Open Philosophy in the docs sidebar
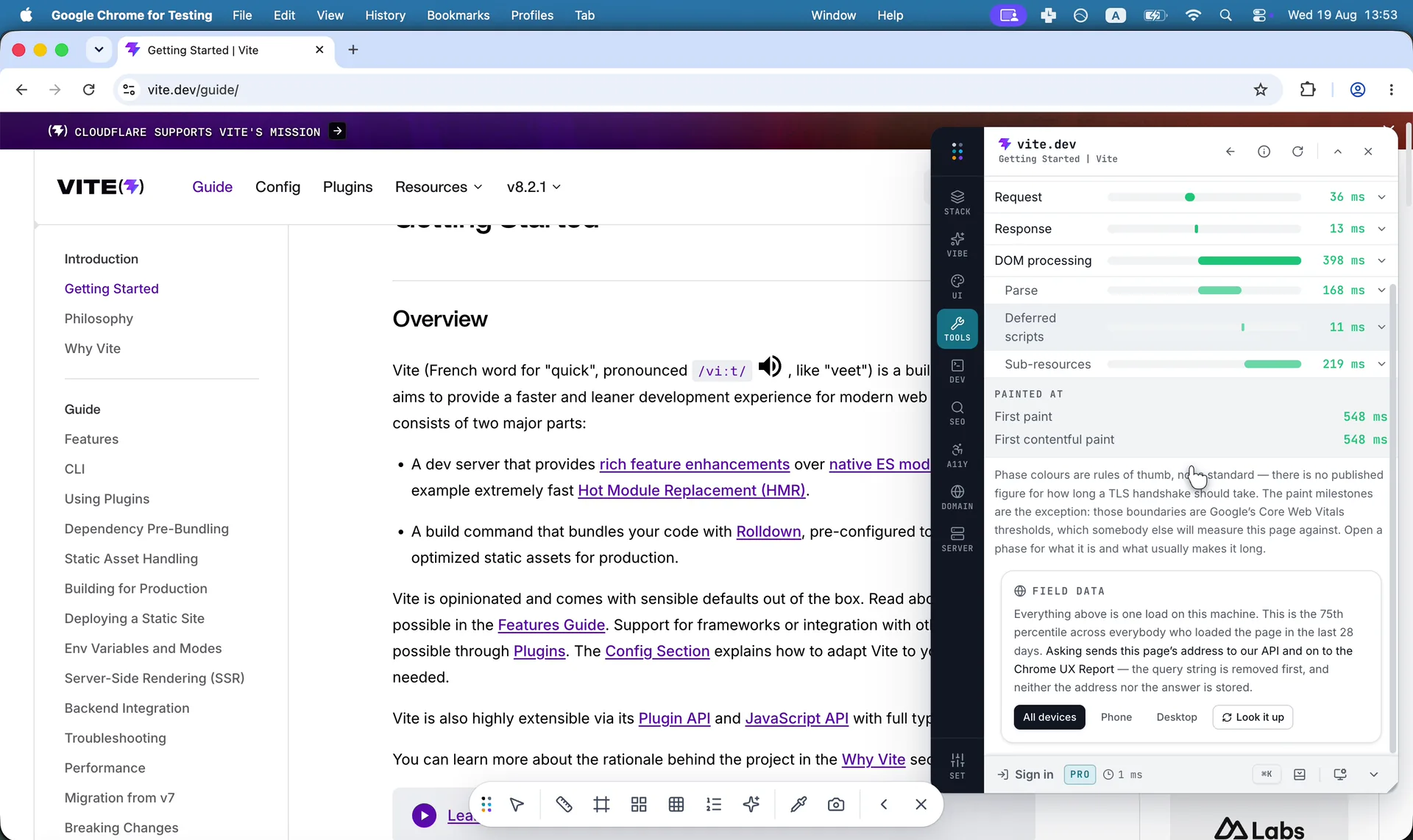This screenshot has width=1413, height=840. point(99,318)
